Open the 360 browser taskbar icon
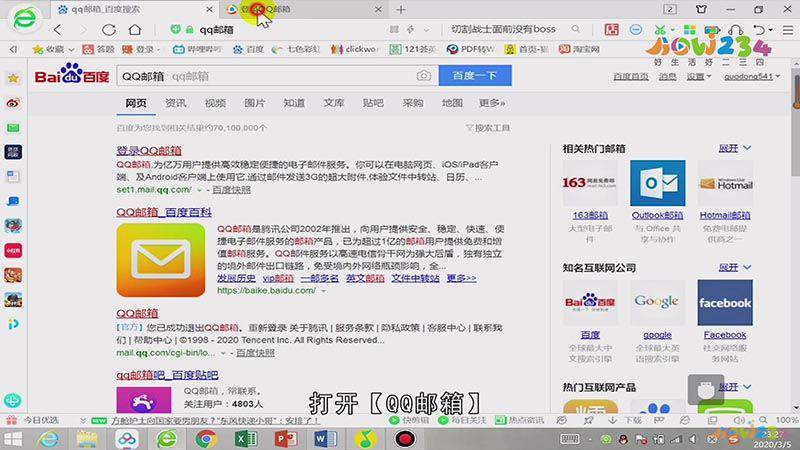800x450 pixels. coord(167,439)
